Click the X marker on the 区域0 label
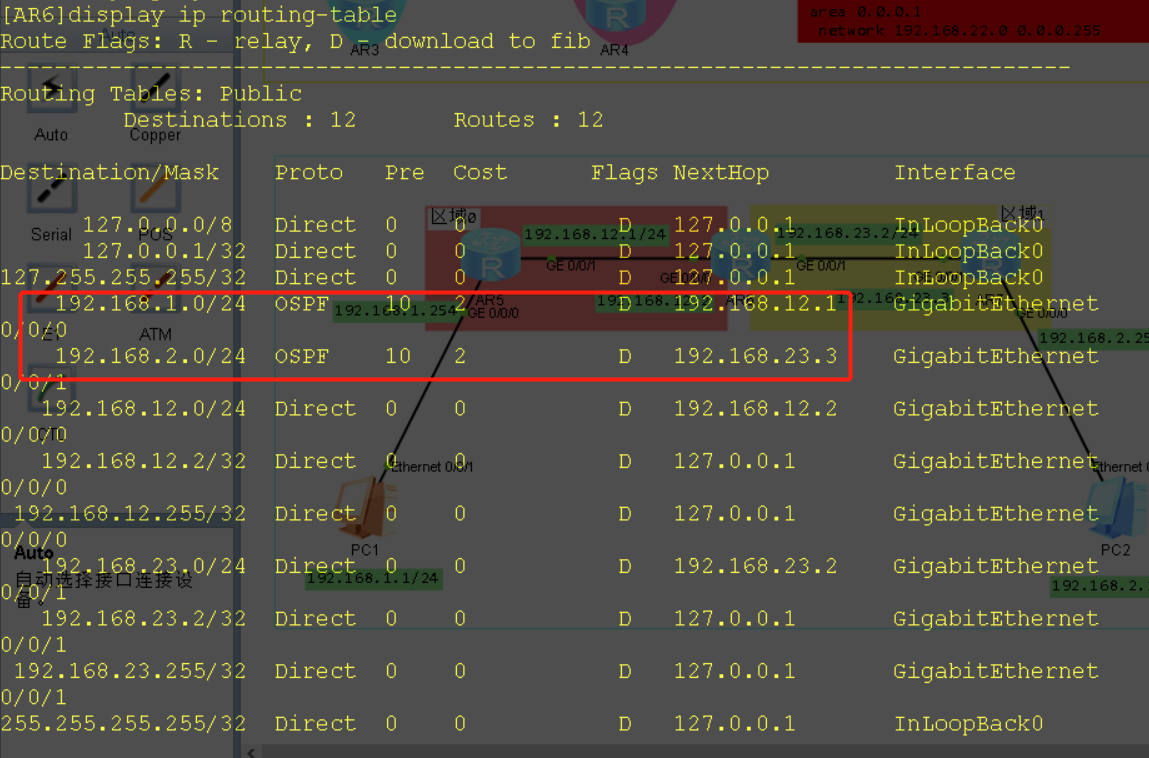Viewport: 1149px width, 758px height. 440,216
